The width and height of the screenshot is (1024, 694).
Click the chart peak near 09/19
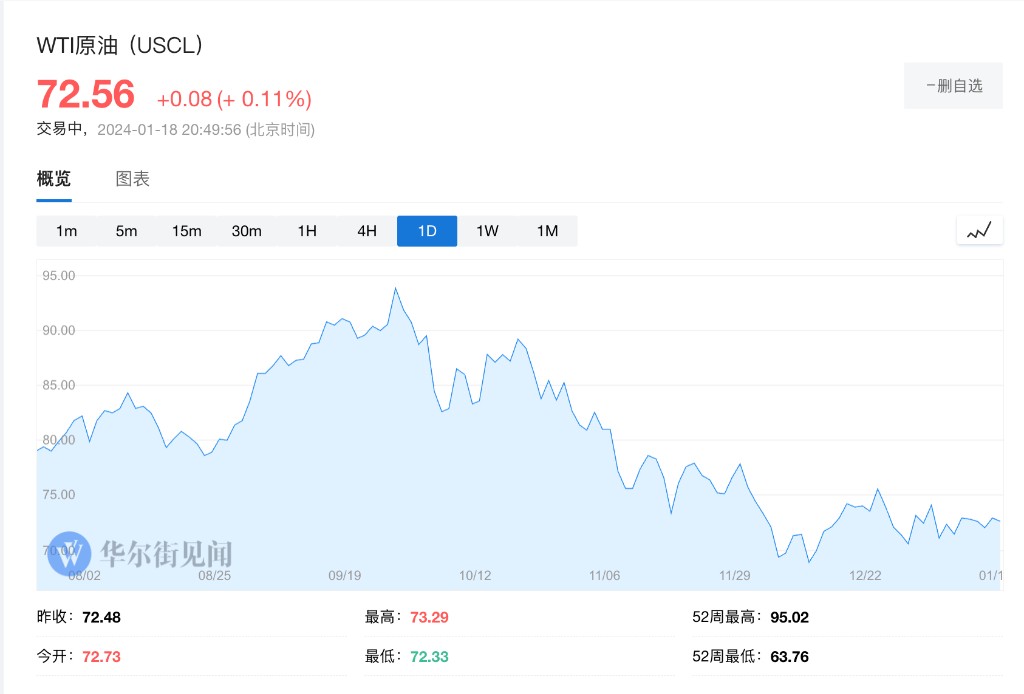(x=395, y=289)
